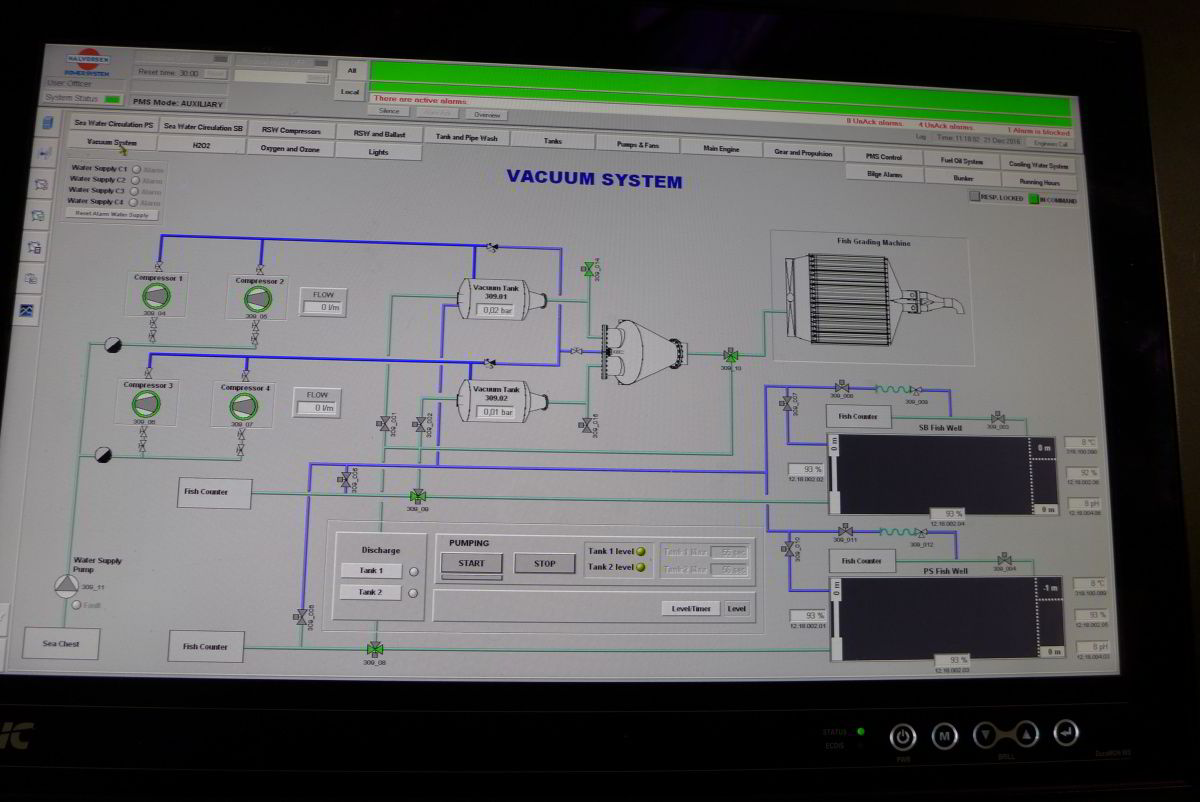
Task: Click valve 309_008 above SB Fish Well
Action: point(842,386)
